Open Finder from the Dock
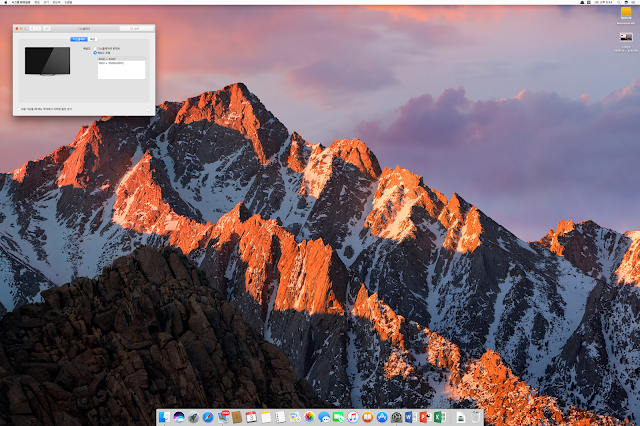Image resolution: width=640 pixels, height=426 pixels. [x=164, y=417]
